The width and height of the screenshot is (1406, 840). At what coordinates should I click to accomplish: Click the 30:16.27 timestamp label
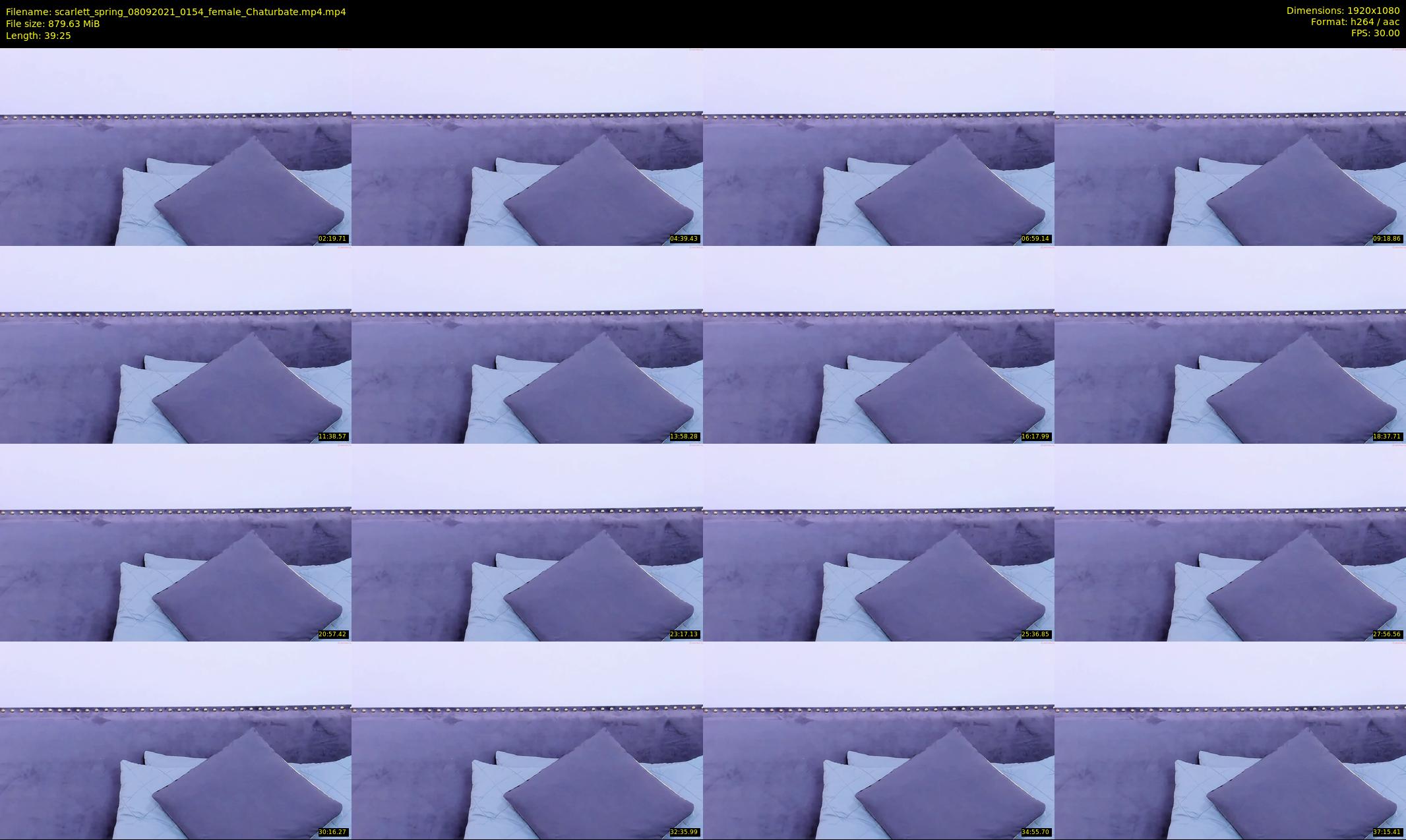[x=332, y=832]
